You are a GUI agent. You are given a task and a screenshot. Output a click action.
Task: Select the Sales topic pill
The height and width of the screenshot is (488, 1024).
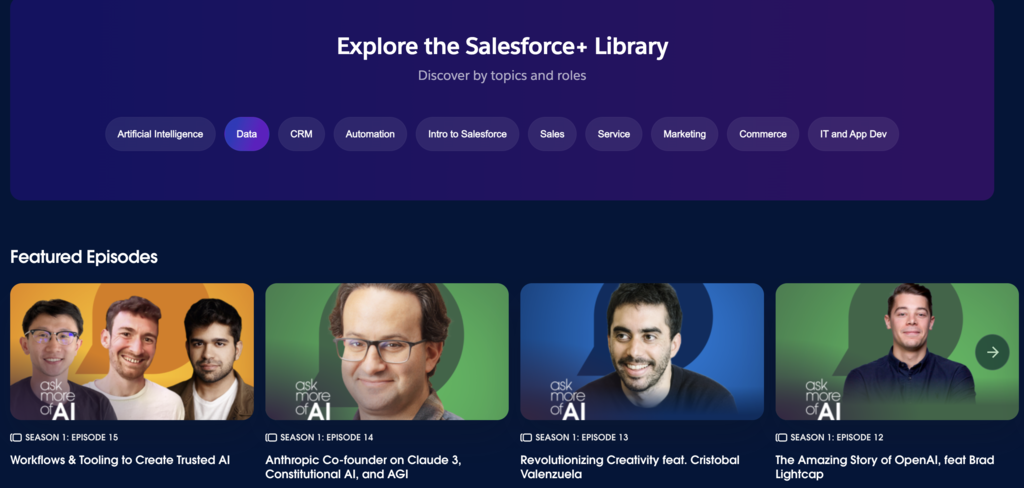click(x=552, y=134)
